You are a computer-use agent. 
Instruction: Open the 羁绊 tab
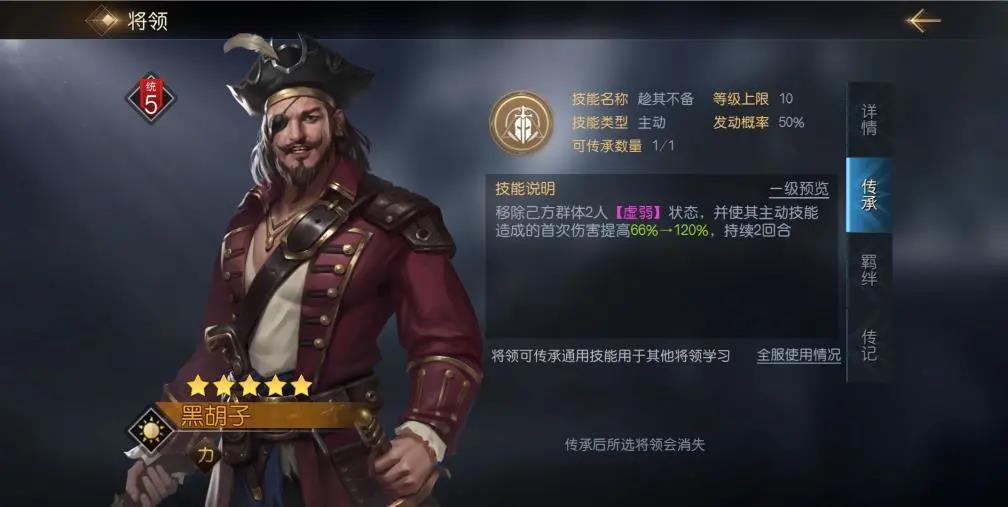pyautogui.click(x=869, y=270)
